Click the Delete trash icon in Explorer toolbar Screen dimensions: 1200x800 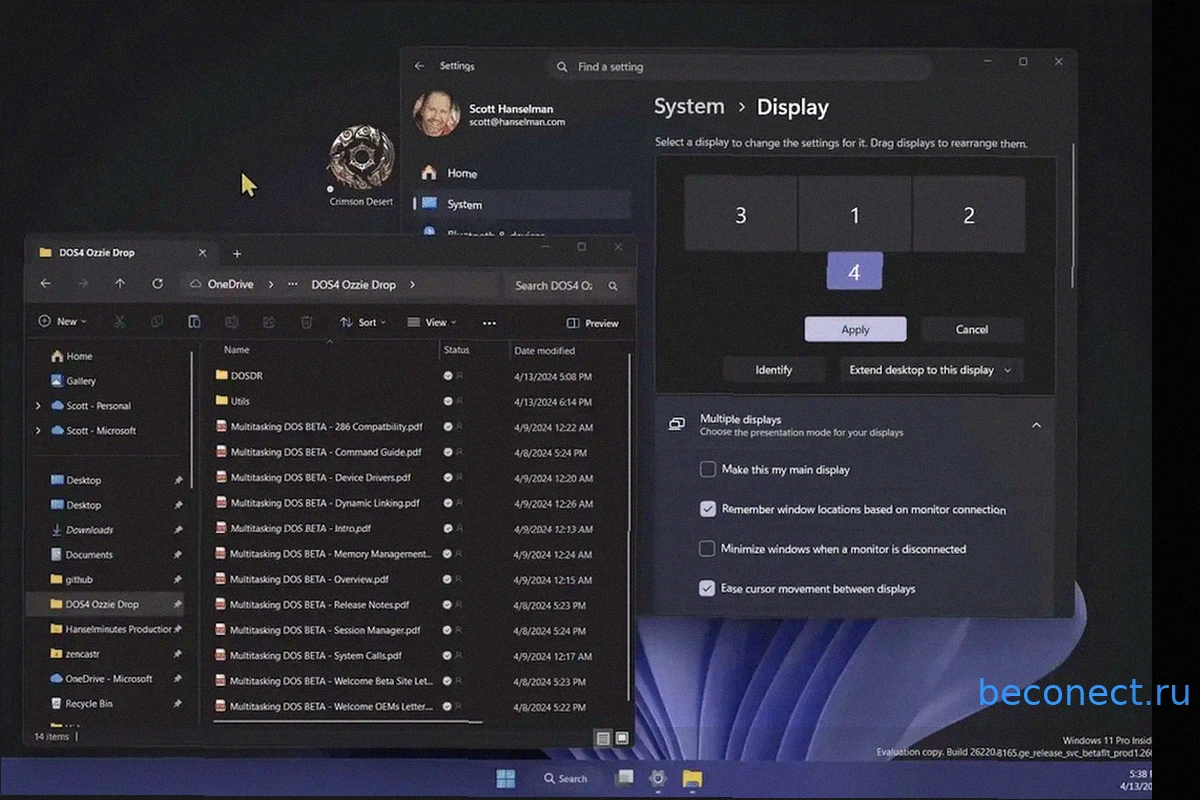coord(307,322)
